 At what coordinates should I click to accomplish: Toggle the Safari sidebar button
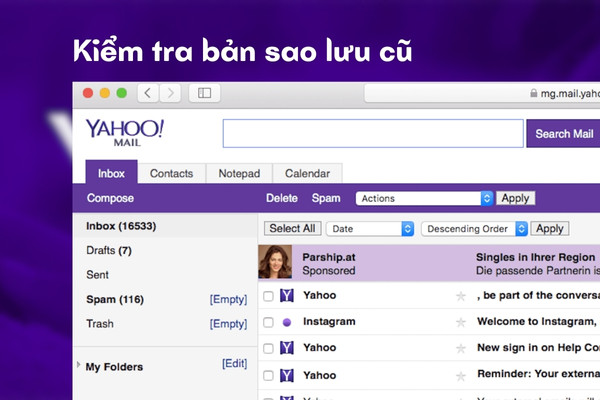[204, 93]
